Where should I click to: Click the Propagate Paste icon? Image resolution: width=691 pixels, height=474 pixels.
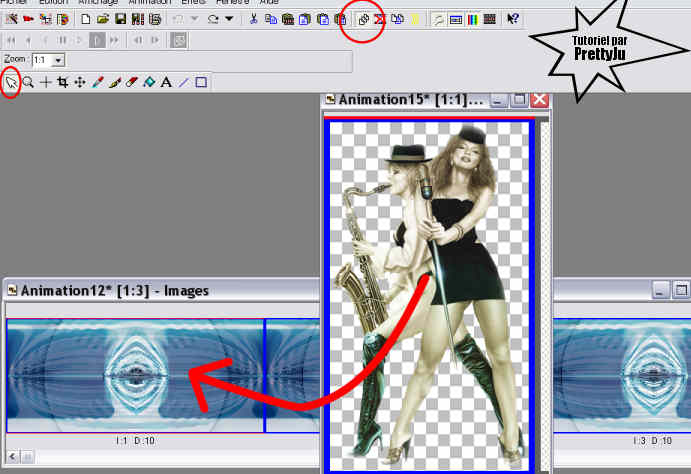point(364,19)
